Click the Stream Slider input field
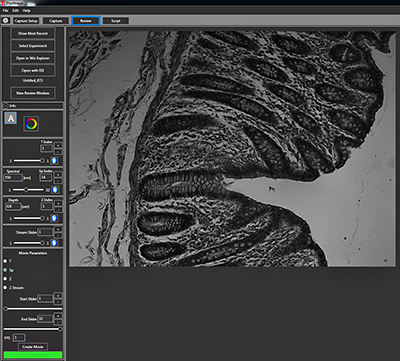This screenshot has width=400, height=361. [45, 232]
